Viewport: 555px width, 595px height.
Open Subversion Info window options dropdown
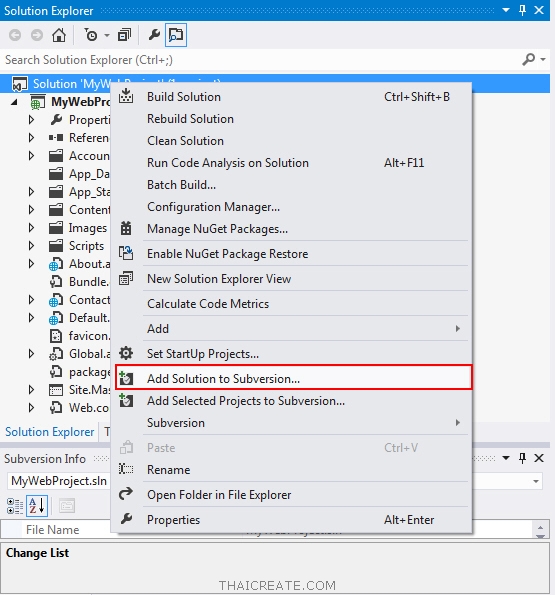pos(506,458)
